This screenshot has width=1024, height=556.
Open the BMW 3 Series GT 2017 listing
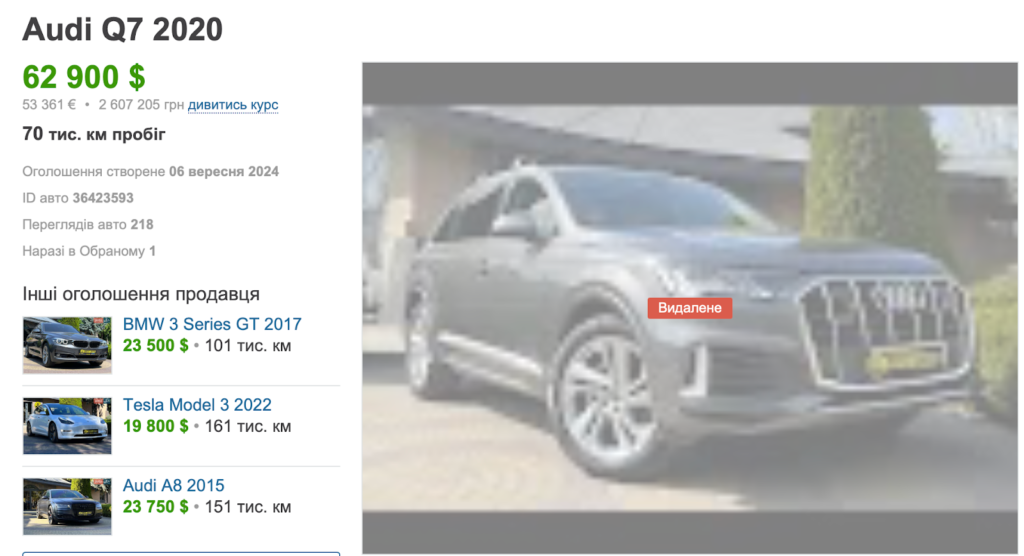click(x=211, y=324)
